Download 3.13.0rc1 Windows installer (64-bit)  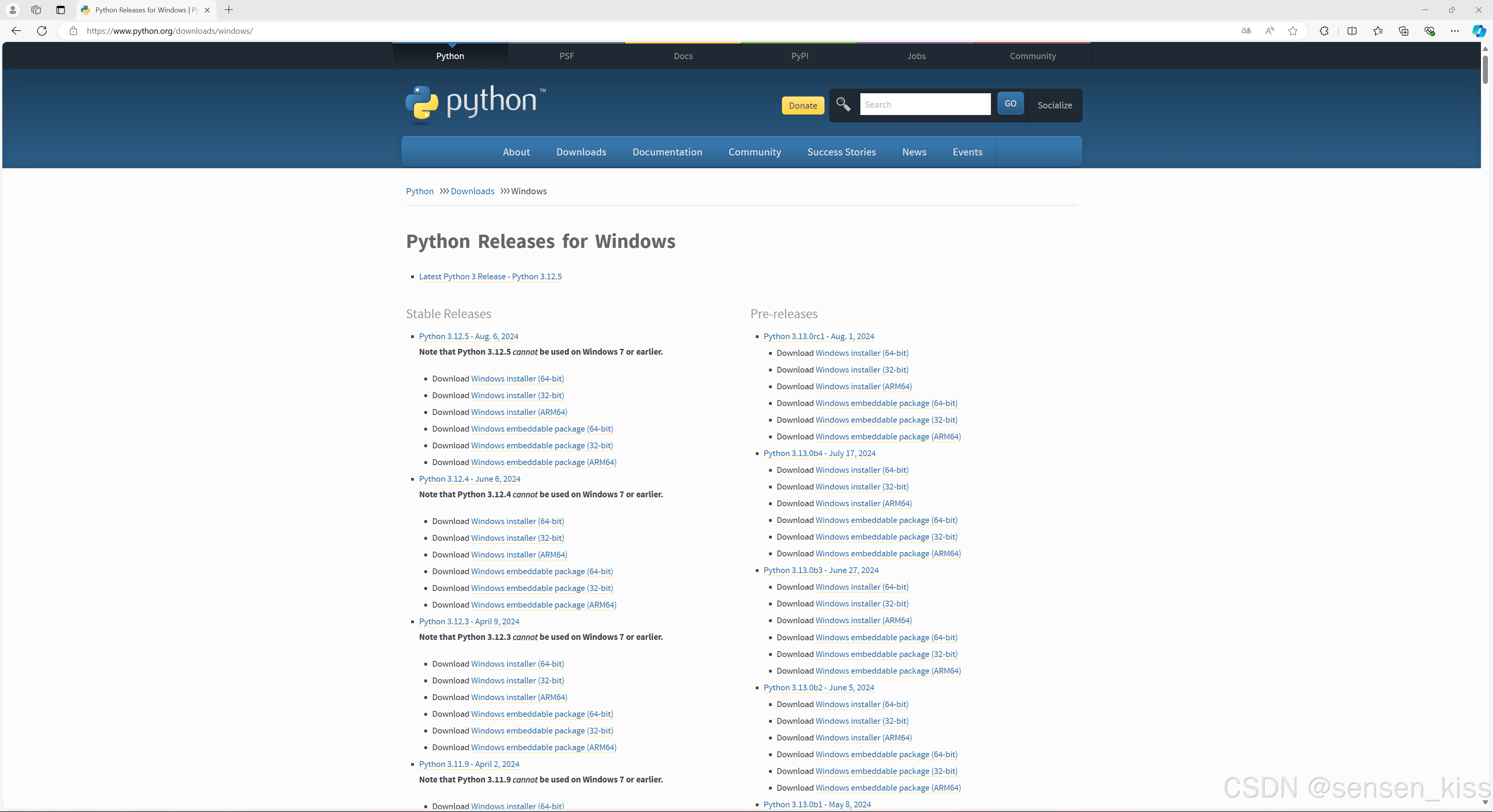[x=862, y=353]
